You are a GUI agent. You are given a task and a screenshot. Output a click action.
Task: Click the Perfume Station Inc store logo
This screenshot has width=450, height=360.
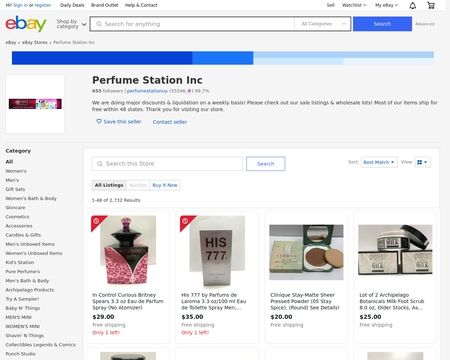(35, 104)
